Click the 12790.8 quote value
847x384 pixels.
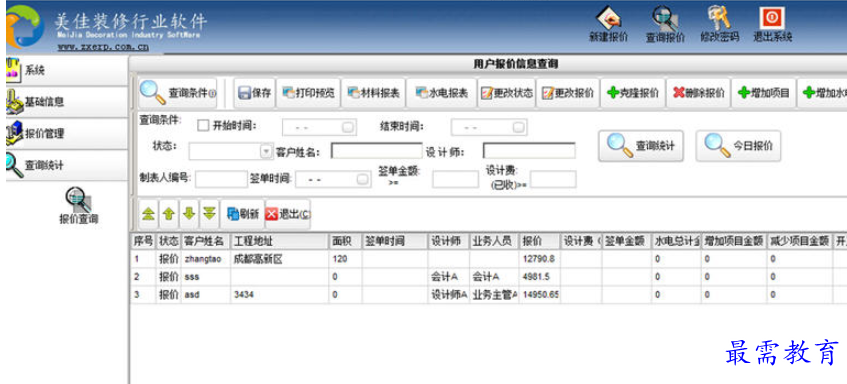point(540,259)
